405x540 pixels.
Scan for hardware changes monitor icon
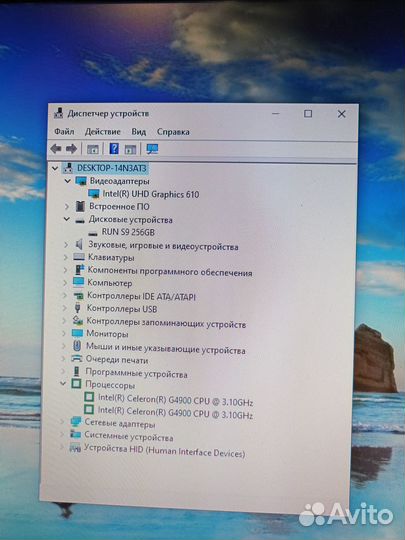152,149
